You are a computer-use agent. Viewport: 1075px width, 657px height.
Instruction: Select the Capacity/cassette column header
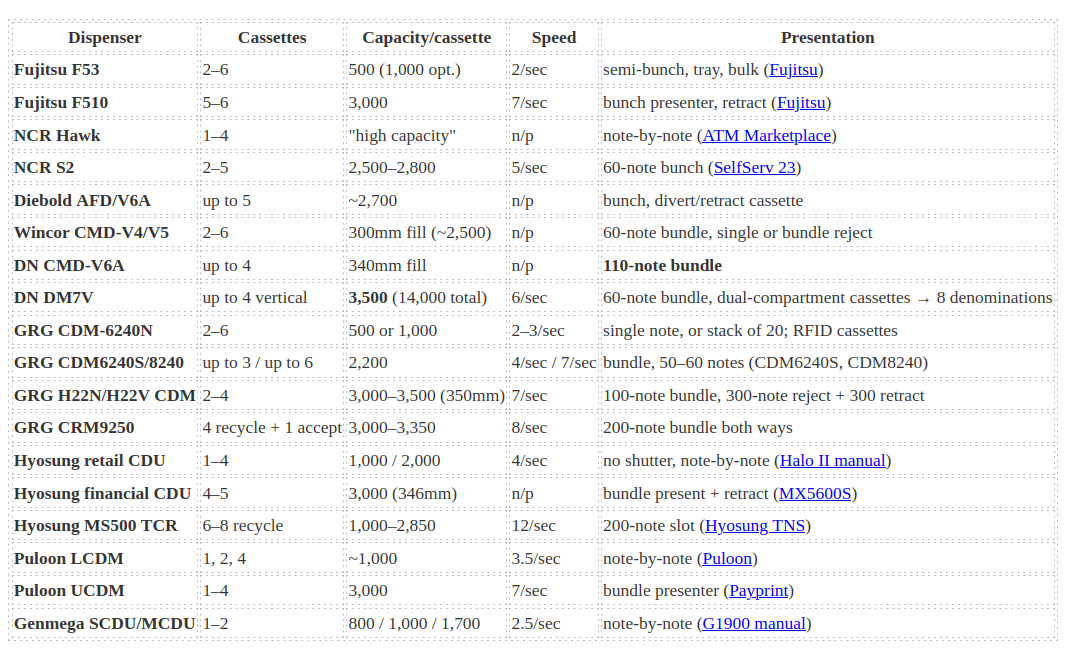426,38
